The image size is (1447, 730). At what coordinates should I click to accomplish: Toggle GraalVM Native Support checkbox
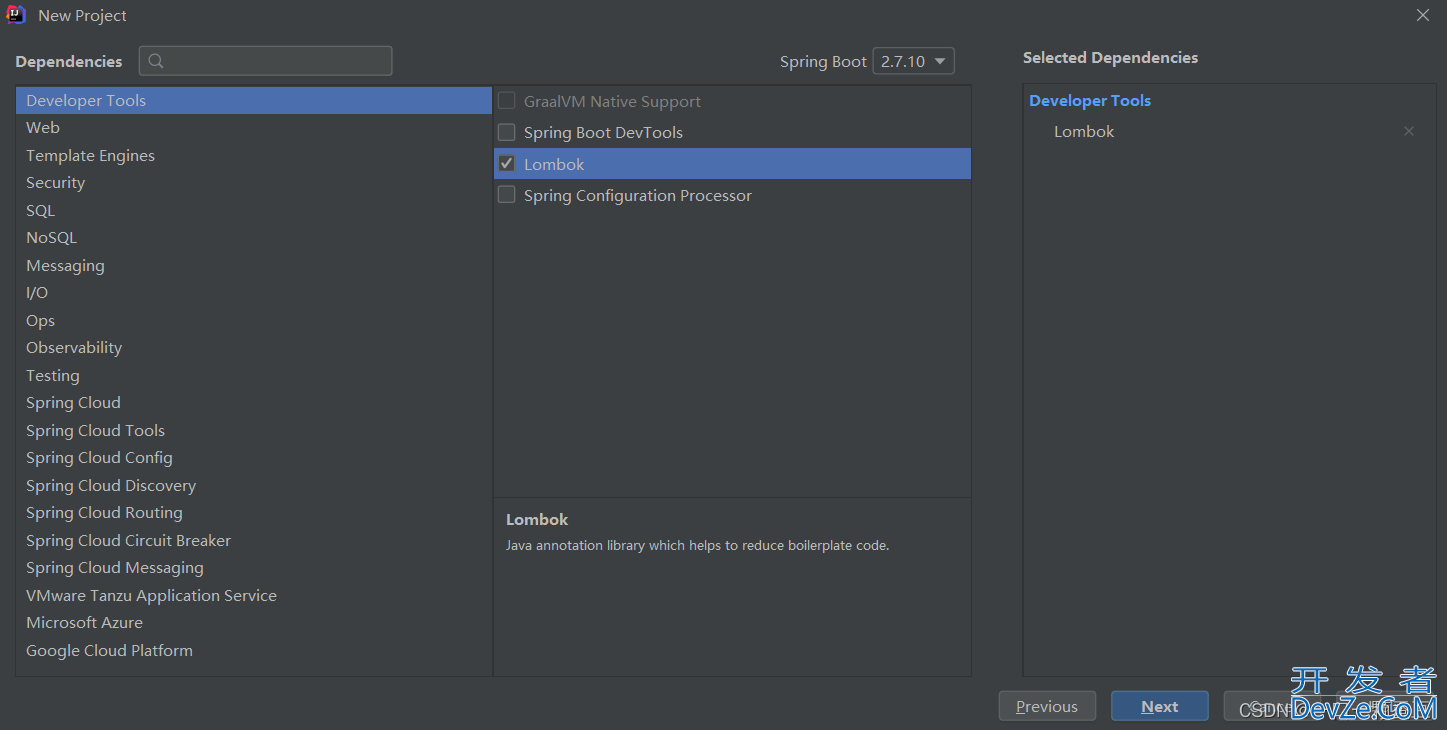pyautogui.click(x=507, y=101)
